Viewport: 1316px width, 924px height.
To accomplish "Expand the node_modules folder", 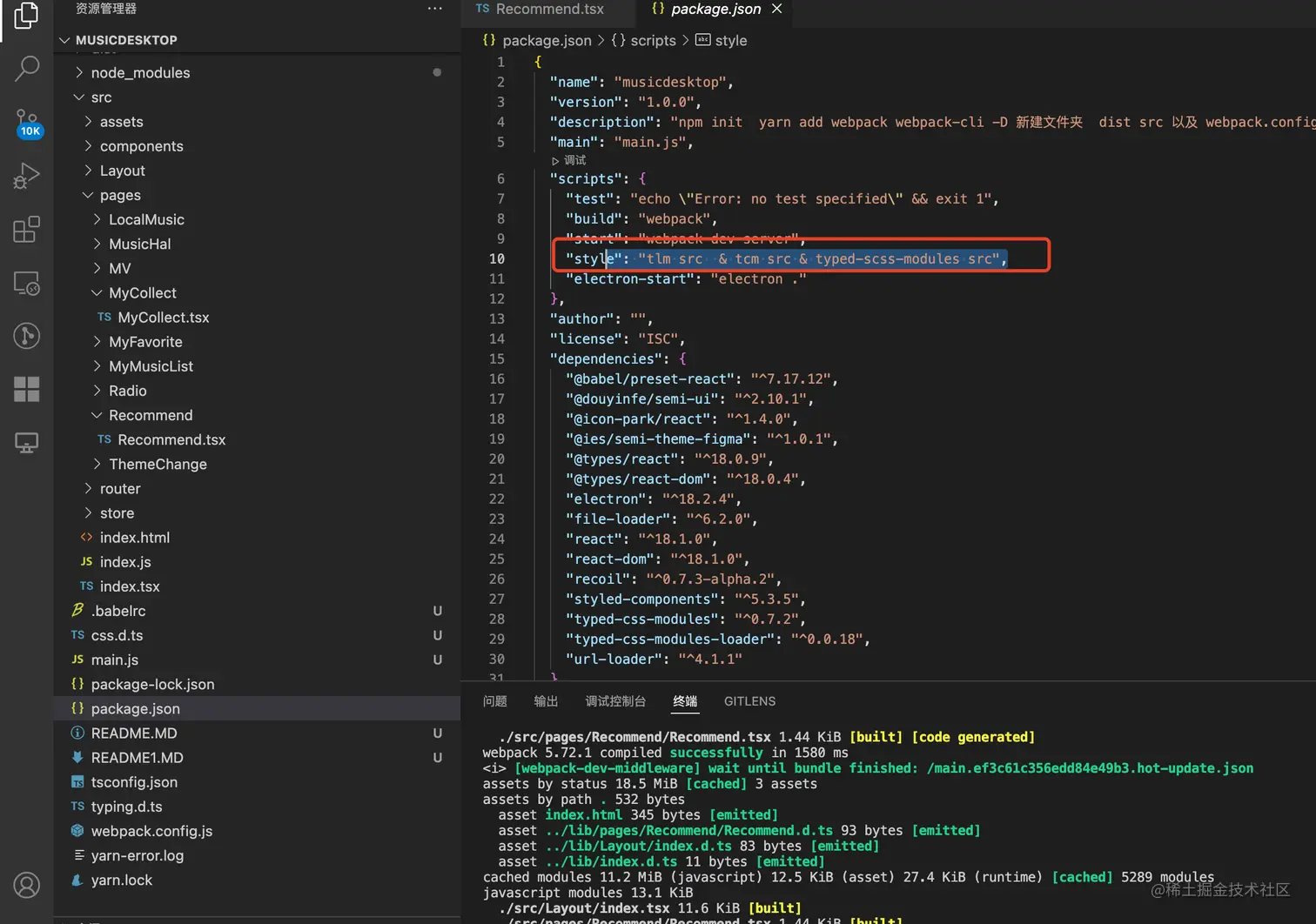I will coord(257,73).
